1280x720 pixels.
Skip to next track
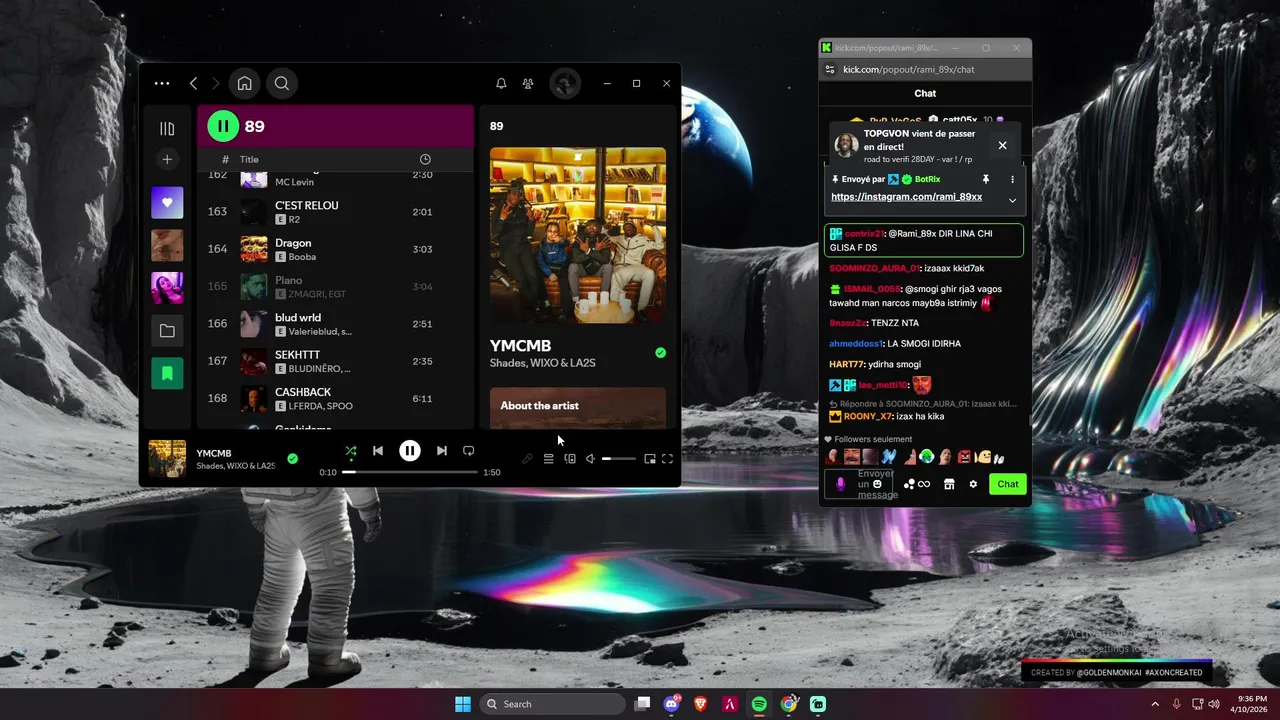(441, 451)
